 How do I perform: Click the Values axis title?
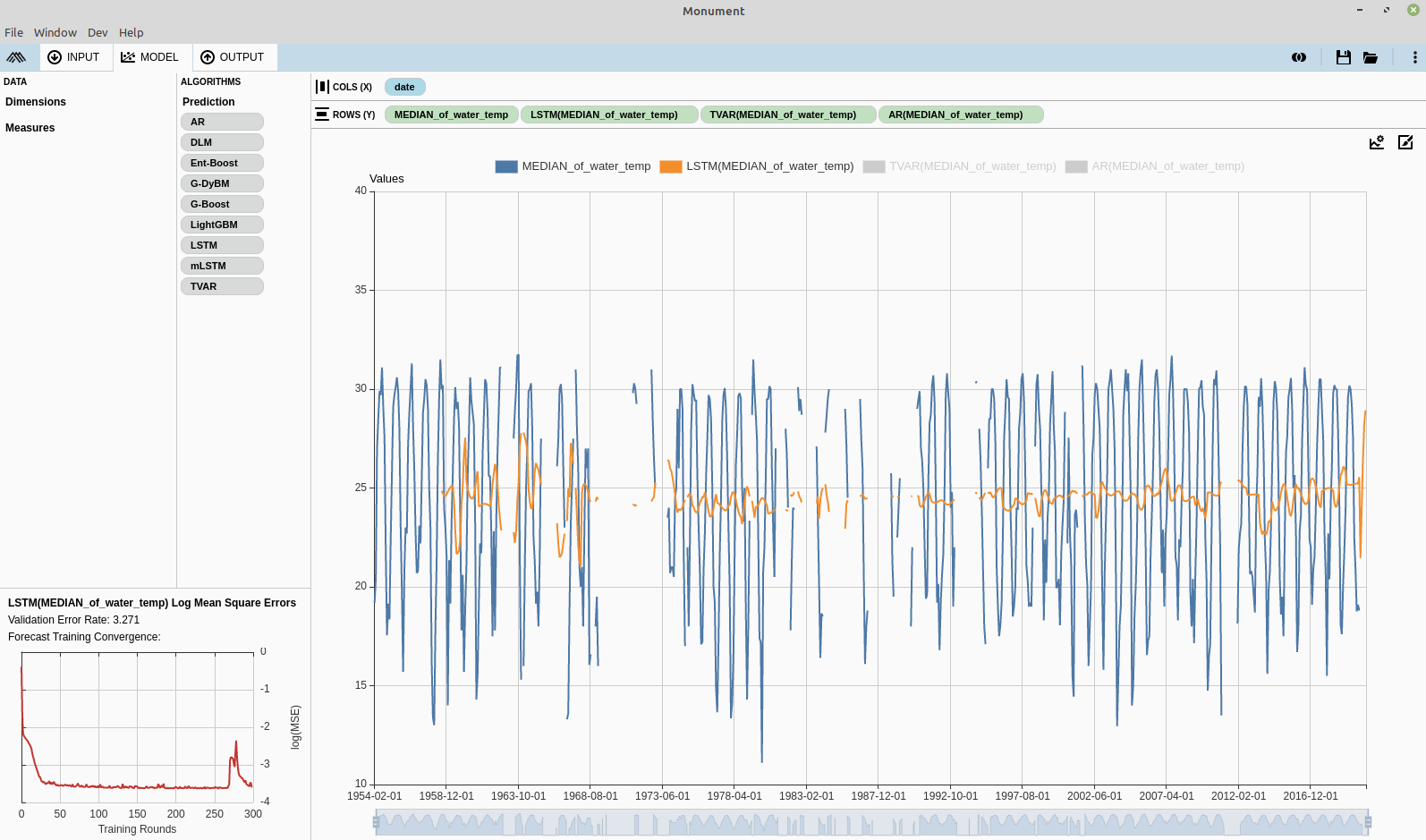click(386, 179)
